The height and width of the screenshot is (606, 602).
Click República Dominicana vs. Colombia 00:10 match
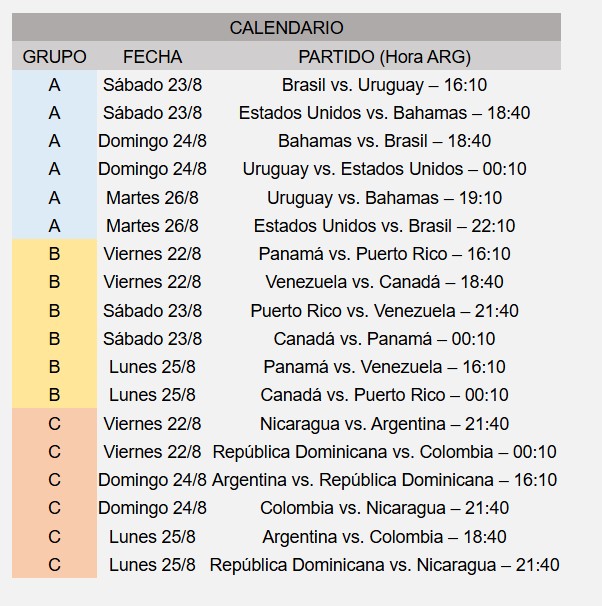tap(384, 452)
